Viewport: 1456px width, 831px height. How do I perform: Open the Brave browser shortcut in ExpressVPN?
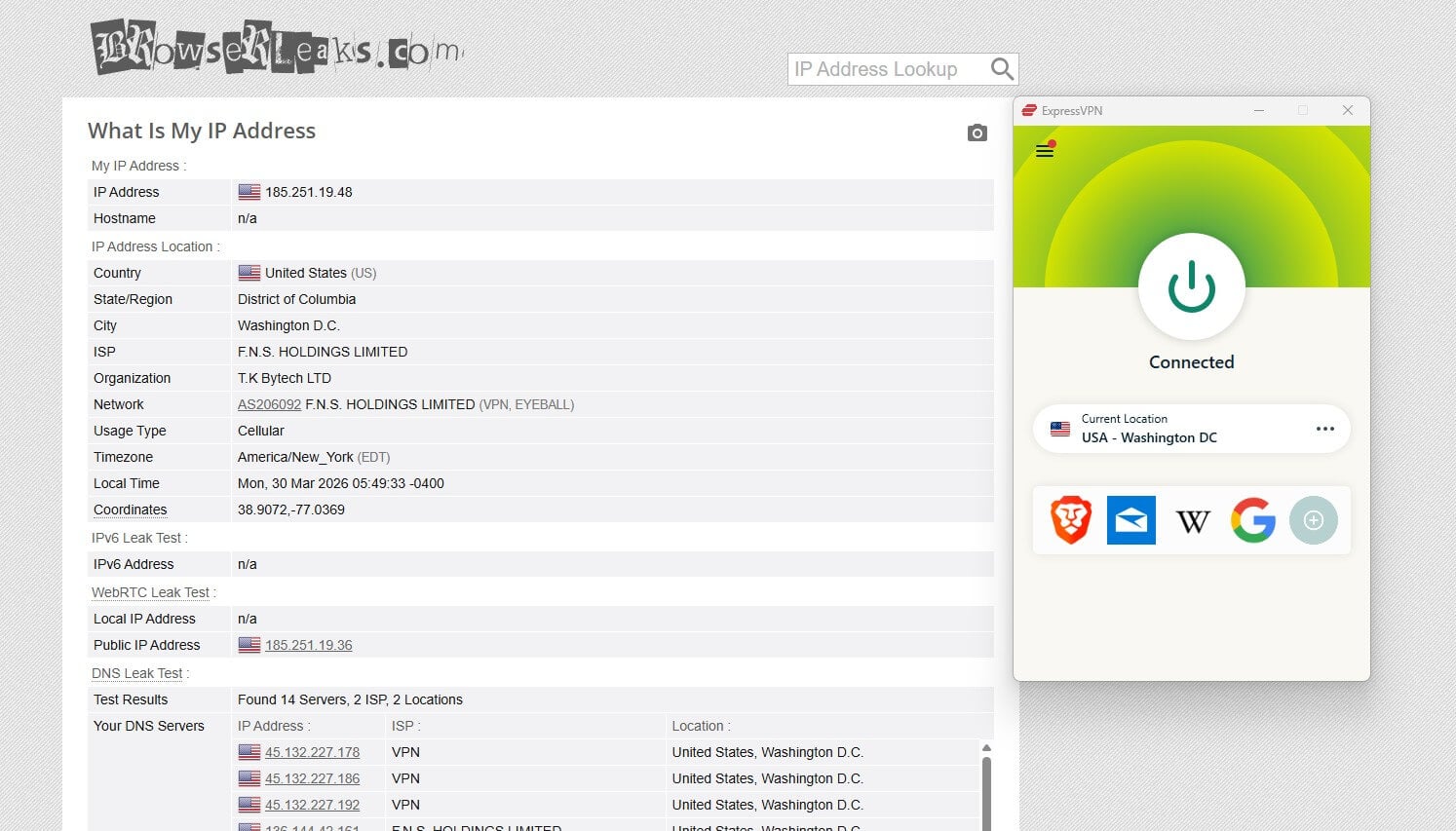point(1069,520)
